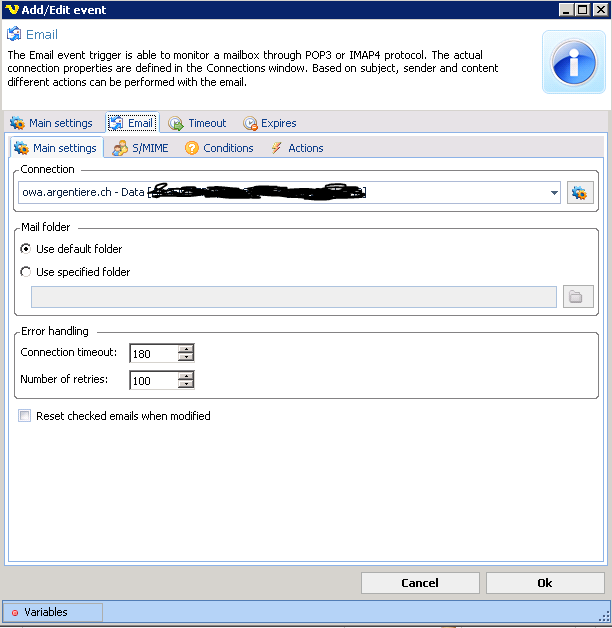Screen dimensions: 612x628
Task: Confirm with the Ok button
Action: click(x=545, y=583)
